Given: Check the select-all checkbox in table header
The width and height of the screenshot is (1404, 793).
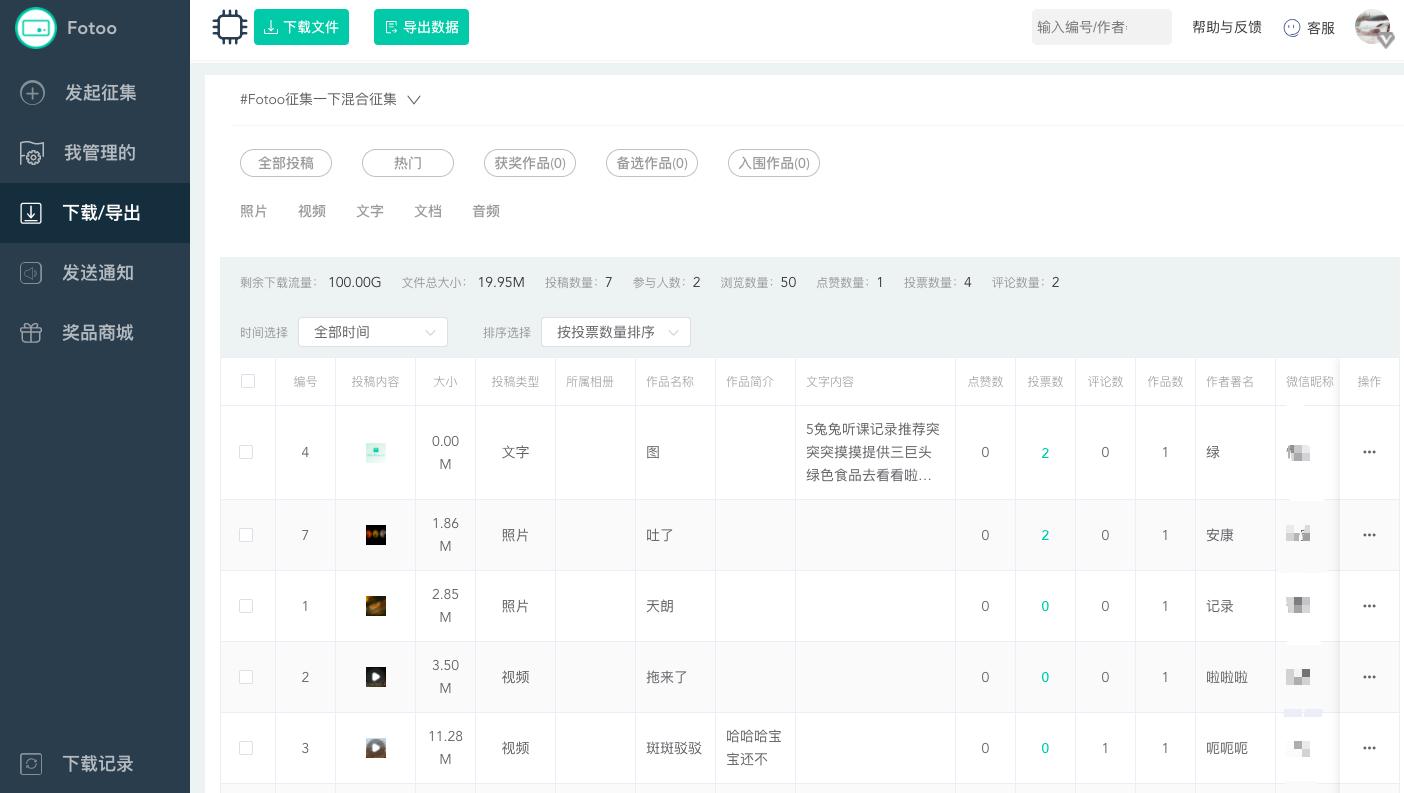Looking at the screenshot, I should (248, 381).
